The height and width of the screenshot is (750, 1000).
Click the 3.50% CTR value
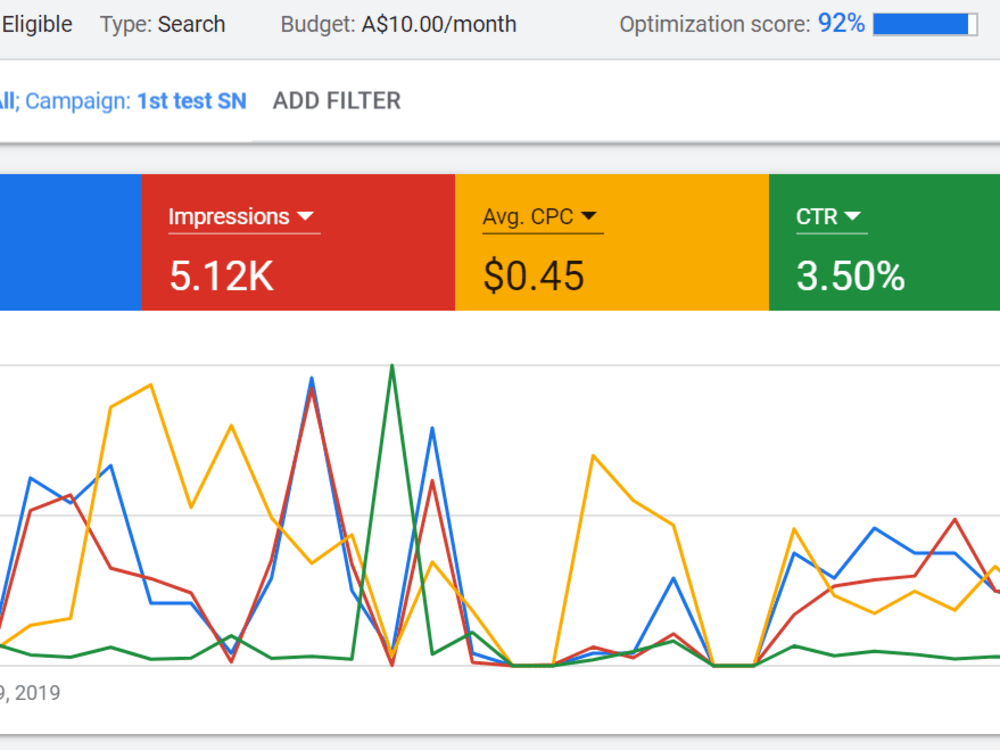tap(851, 276)
